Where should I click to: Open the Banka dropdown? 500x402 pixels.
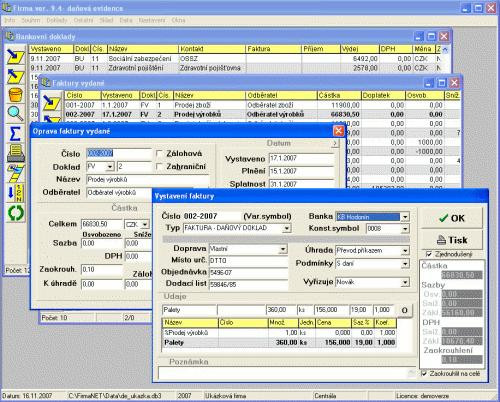405,217
